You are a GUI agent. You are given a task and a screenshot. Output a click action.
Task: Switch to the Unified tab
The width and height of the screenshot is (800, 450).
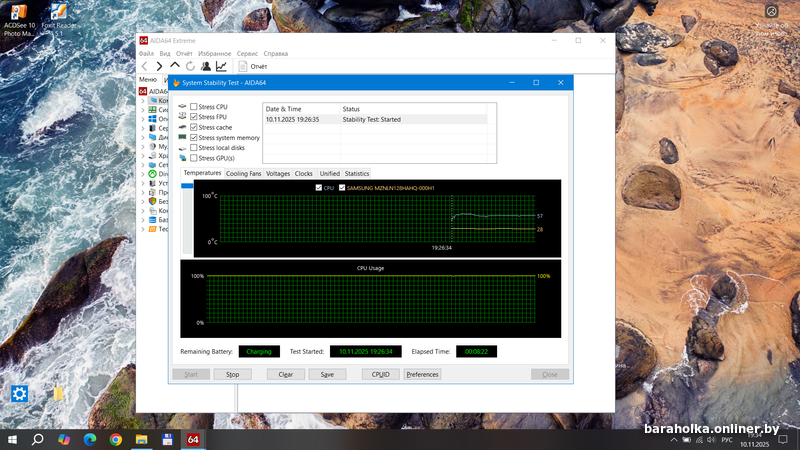[330, 173]
